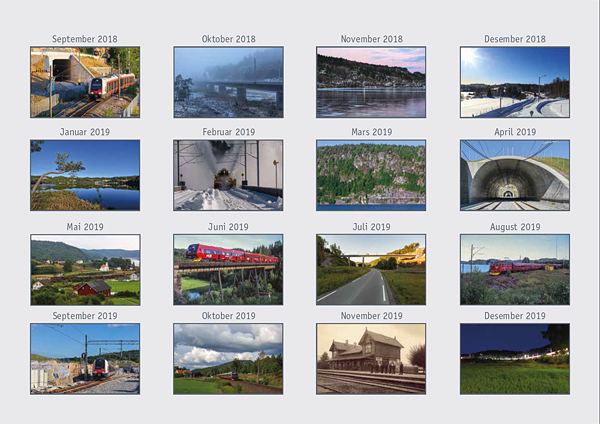Image resolution: width=600 pixels, height=424 pixels.
Task: Click the 'Mars 2019' caption
Action: (x=372, y=132)
